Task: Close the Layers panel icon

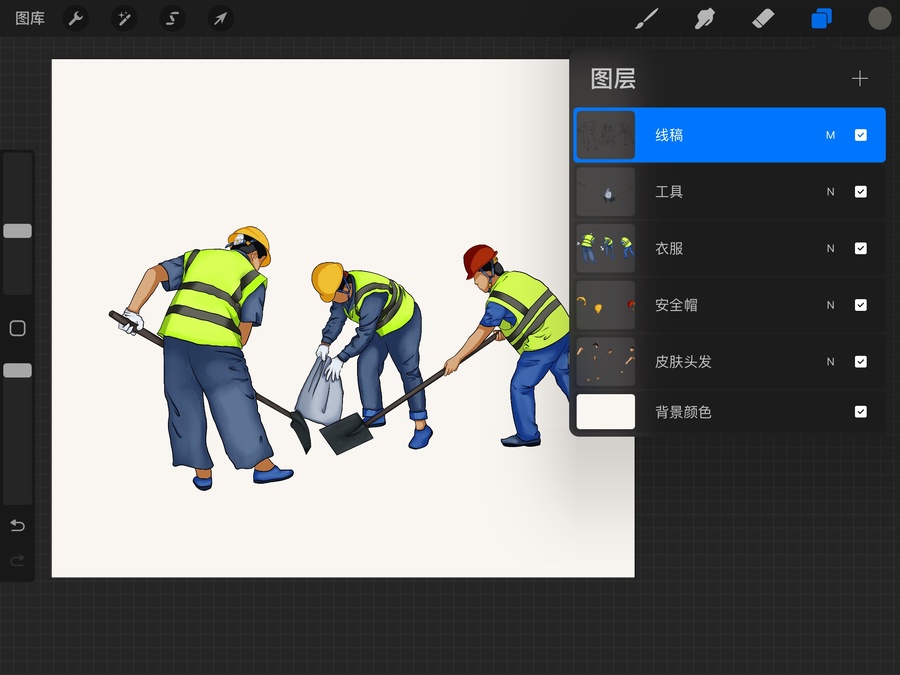Action: pos(821,18)
